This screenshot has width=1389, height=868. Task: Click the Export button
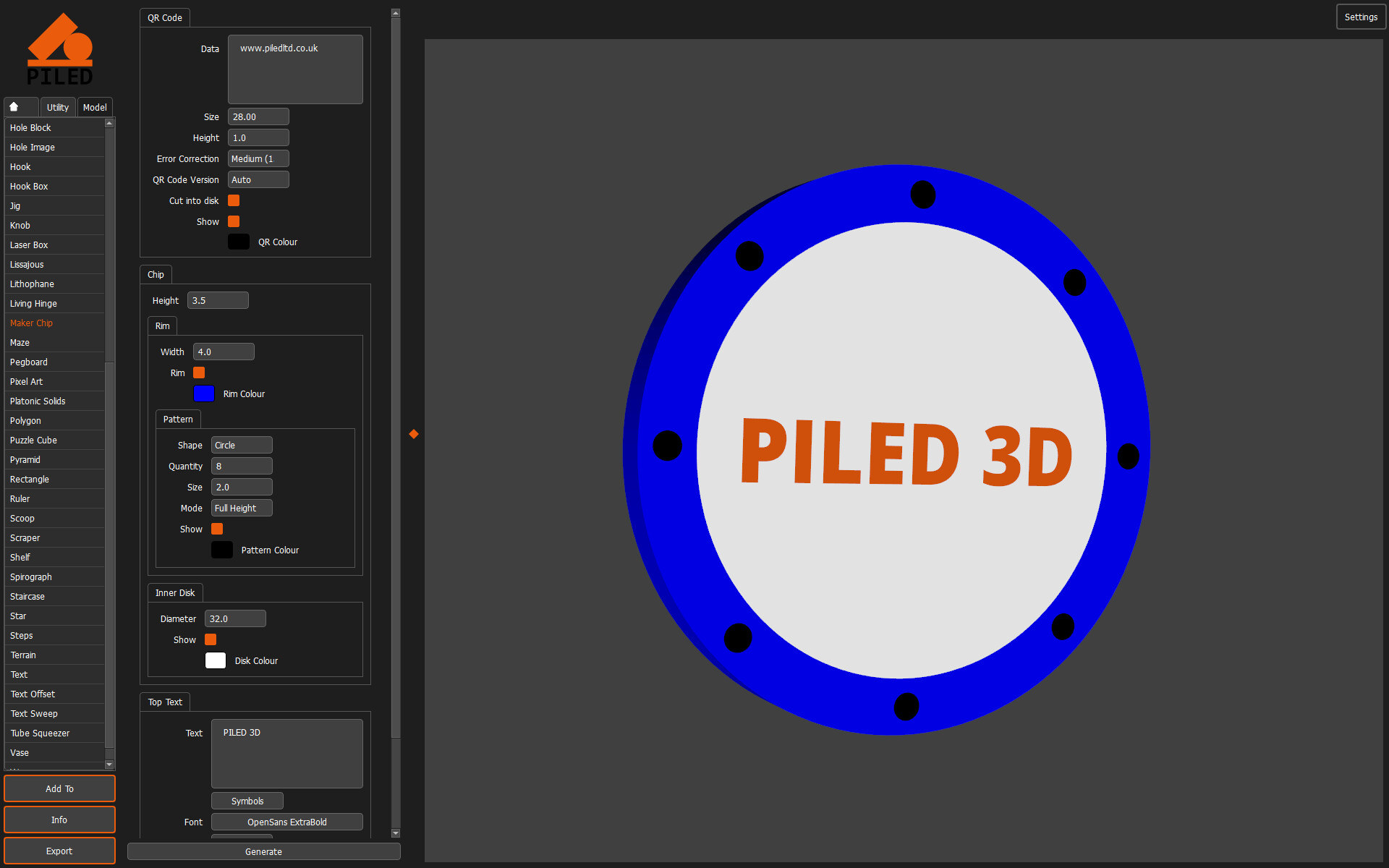59,851
